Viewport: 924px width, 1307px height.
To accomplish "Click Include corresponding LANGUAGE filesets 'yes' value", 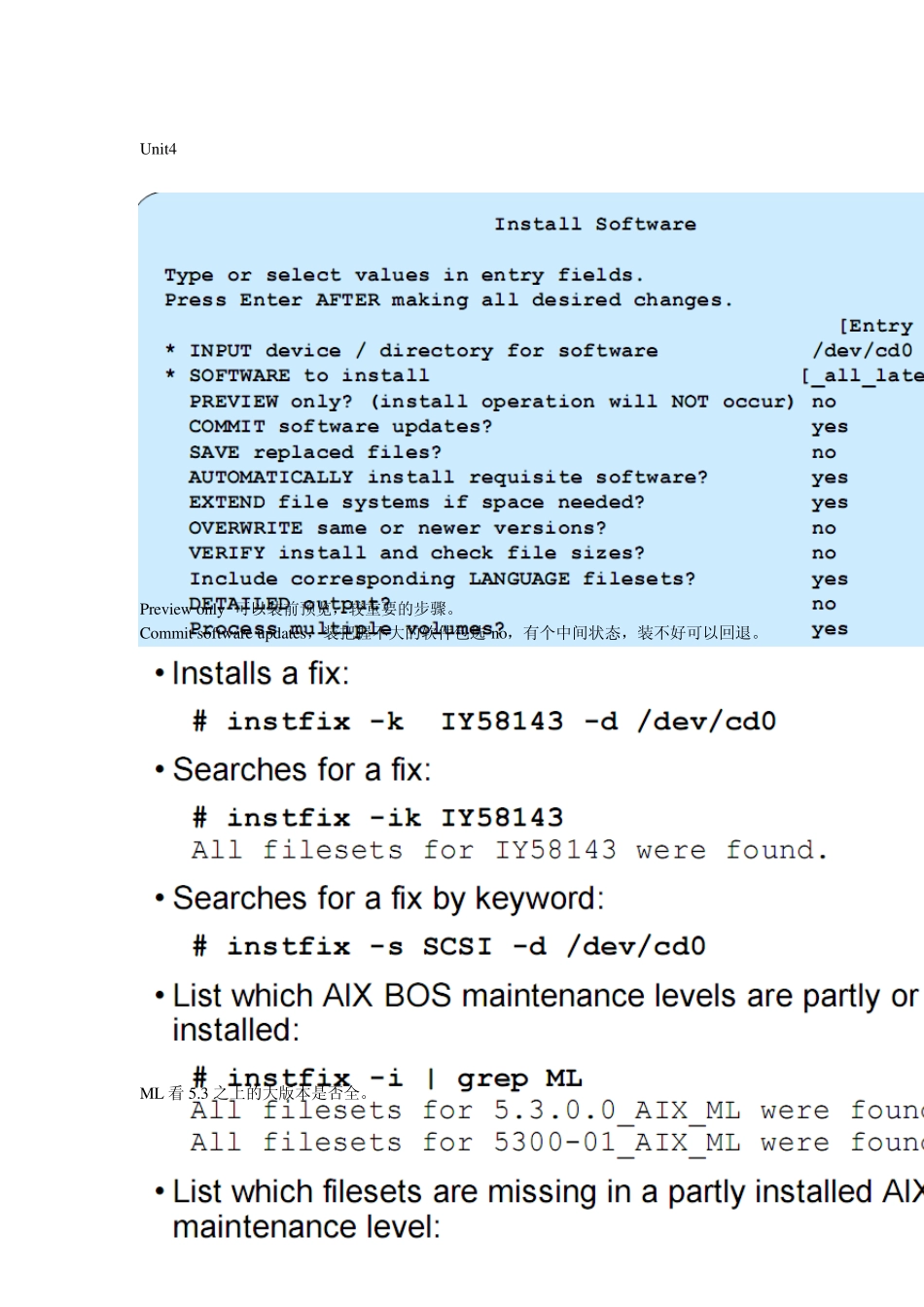I will point(830,579).
